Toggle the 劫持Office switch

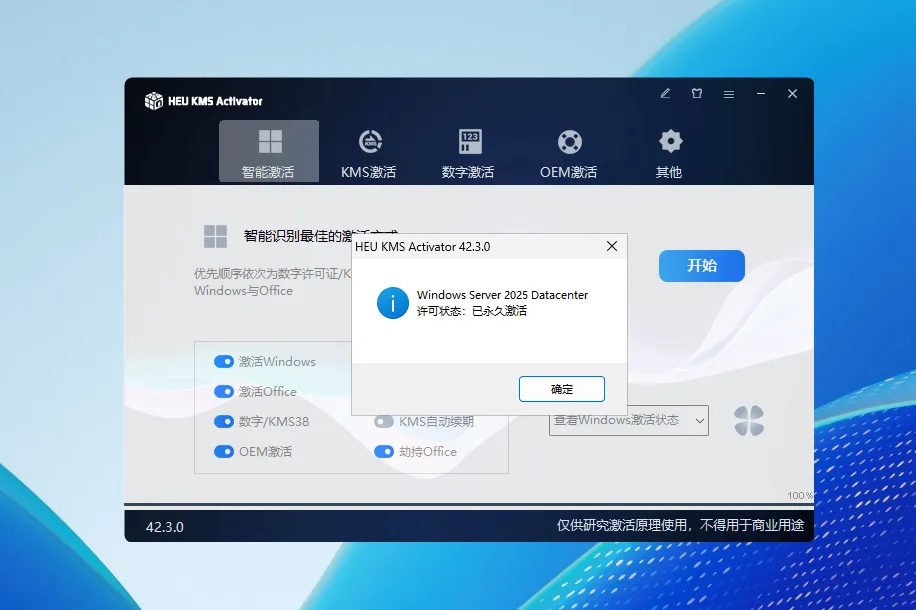tap(384, 452)
